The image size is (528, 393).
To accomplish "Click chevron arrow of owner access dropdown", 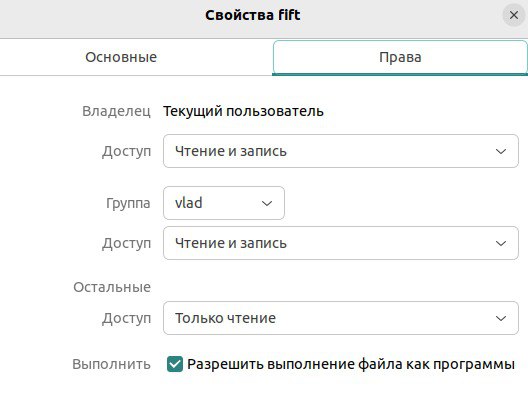I will 501,152.
